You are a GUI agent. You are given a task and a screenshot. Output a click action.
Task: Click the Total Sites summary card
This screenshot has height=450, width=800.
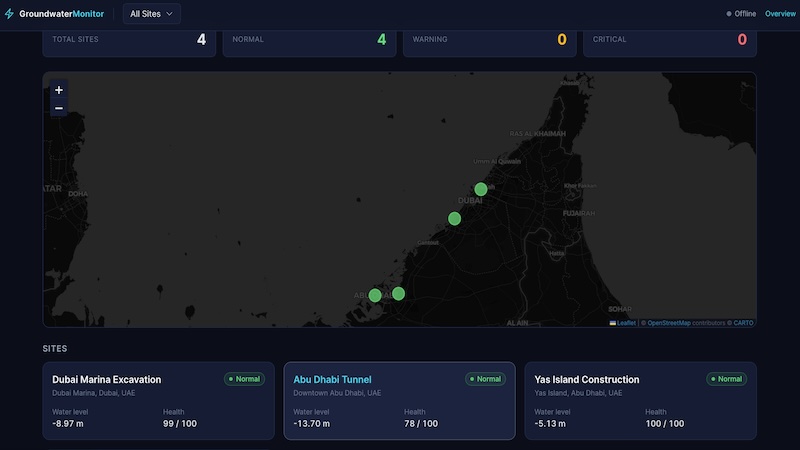point(129,43)
